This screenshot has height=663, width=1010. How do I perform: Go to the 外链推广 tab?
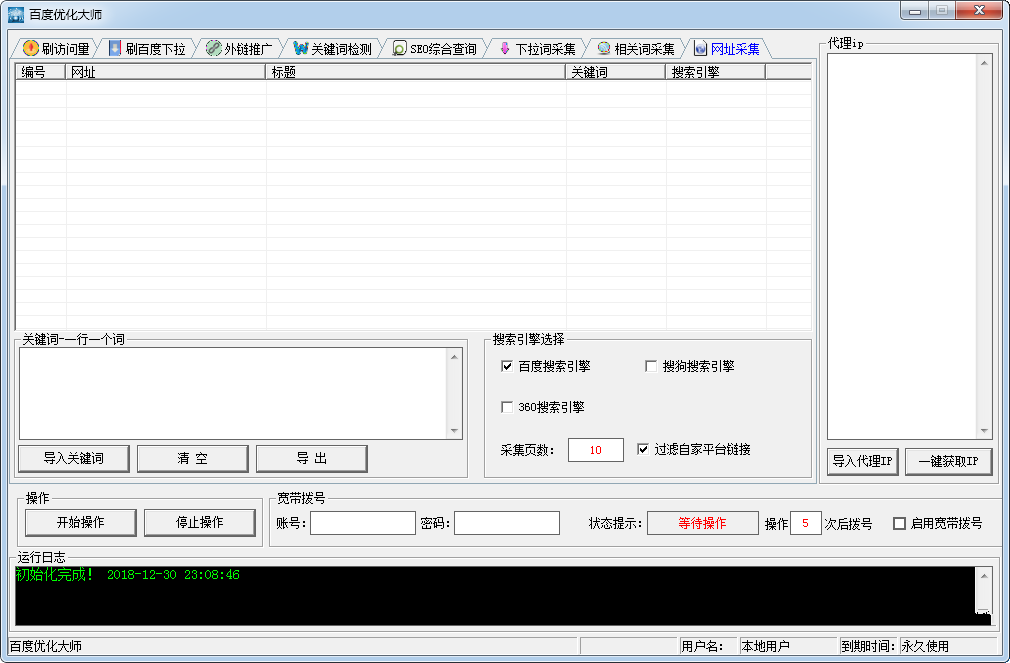[x=239, y=49]
